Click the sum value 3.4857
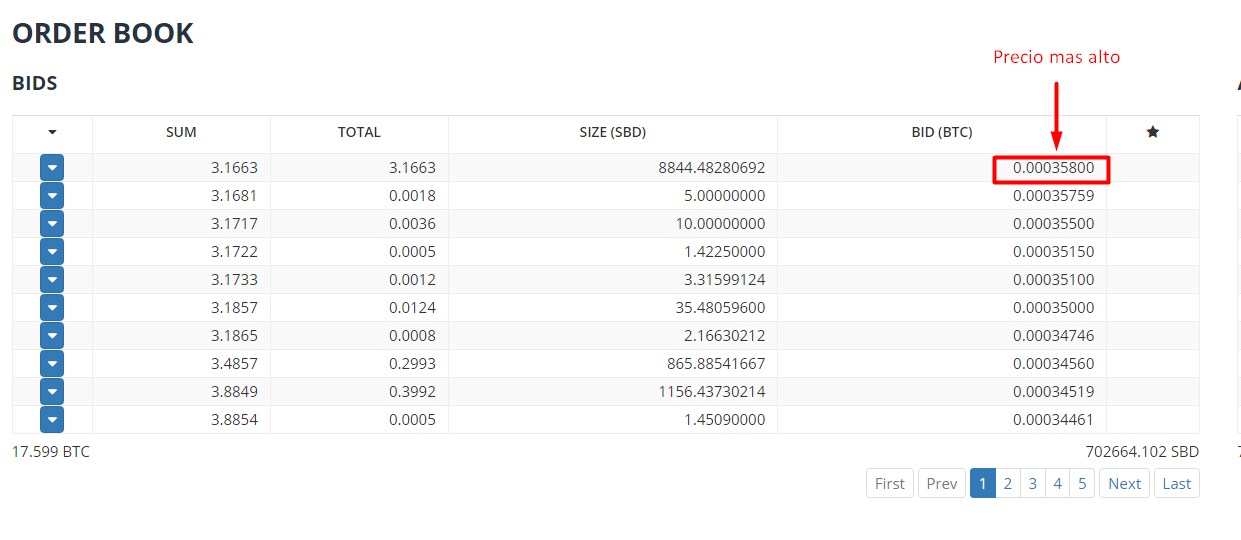Image resolution: width=1241 pixels, height=540 pixels. click(234, 364)
